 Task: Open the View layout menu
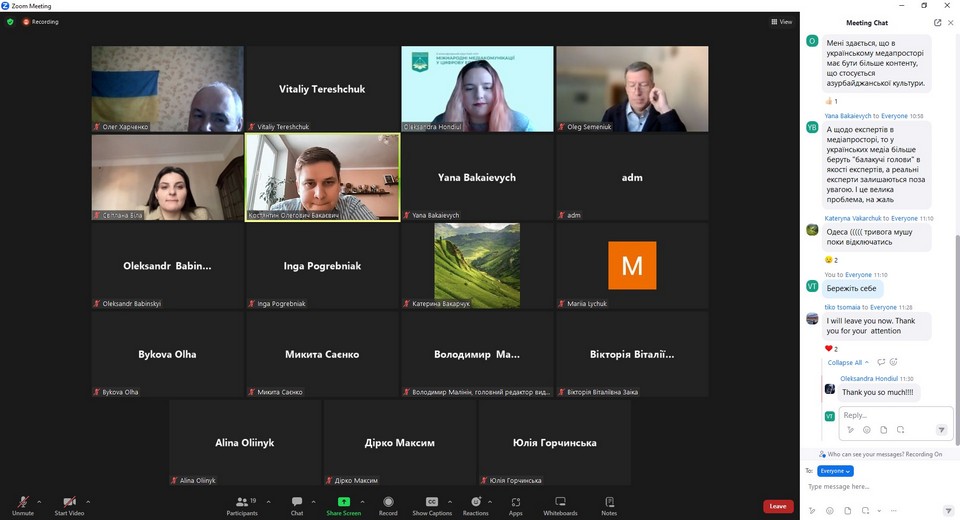[x=781, y=21]
